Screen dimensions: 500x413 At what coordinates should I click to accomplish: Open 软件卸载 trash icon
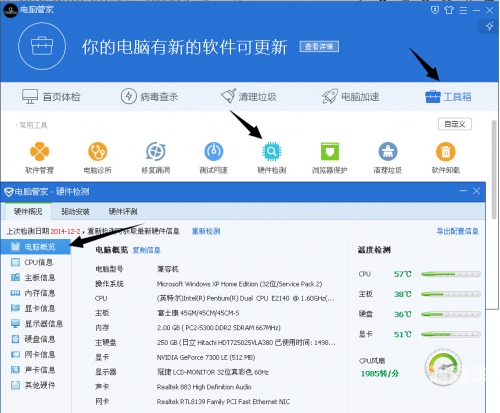pyautogui.click(x=446, y=152)
